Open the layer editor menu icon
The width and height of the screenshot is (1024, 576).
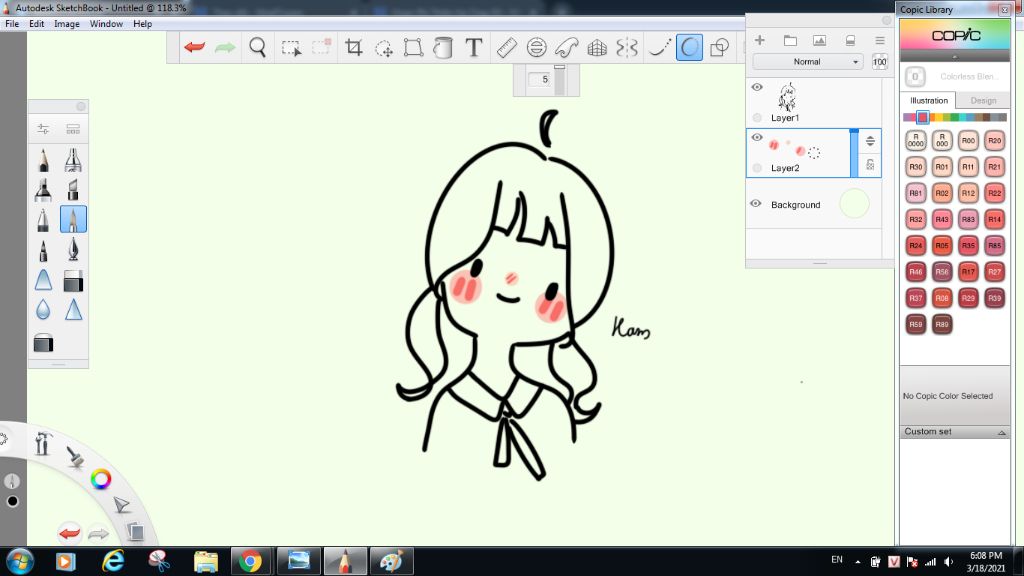pyautogui.click(x=880, y=40)
